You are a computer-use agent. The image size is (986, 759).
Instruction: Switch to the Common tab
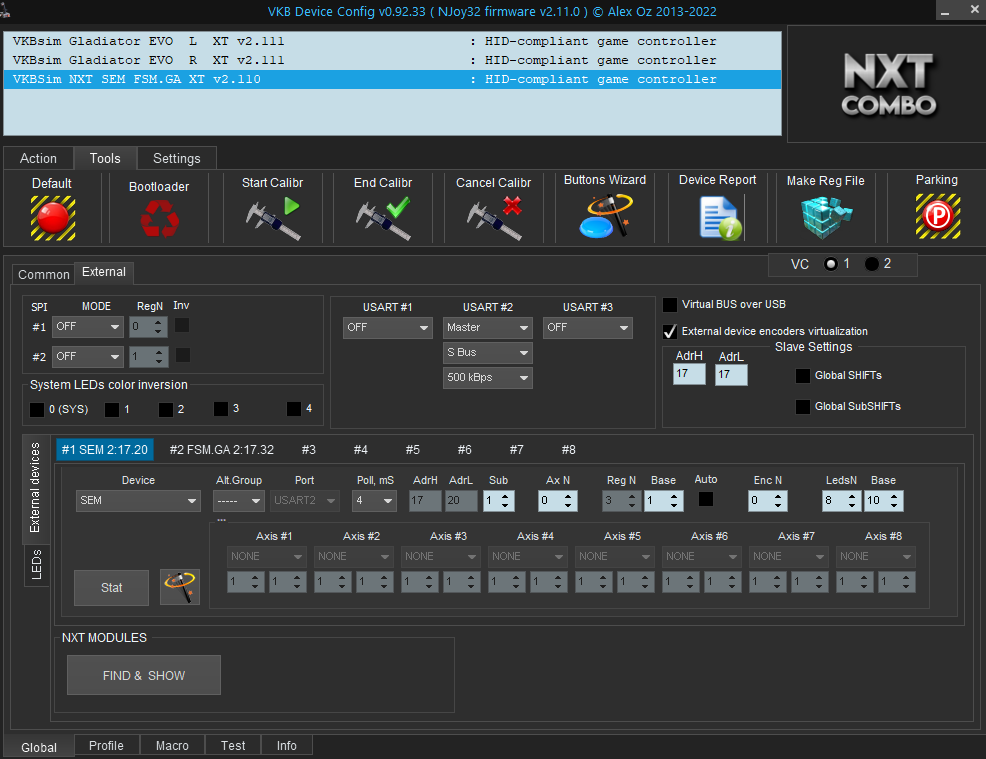coord(43,275)
